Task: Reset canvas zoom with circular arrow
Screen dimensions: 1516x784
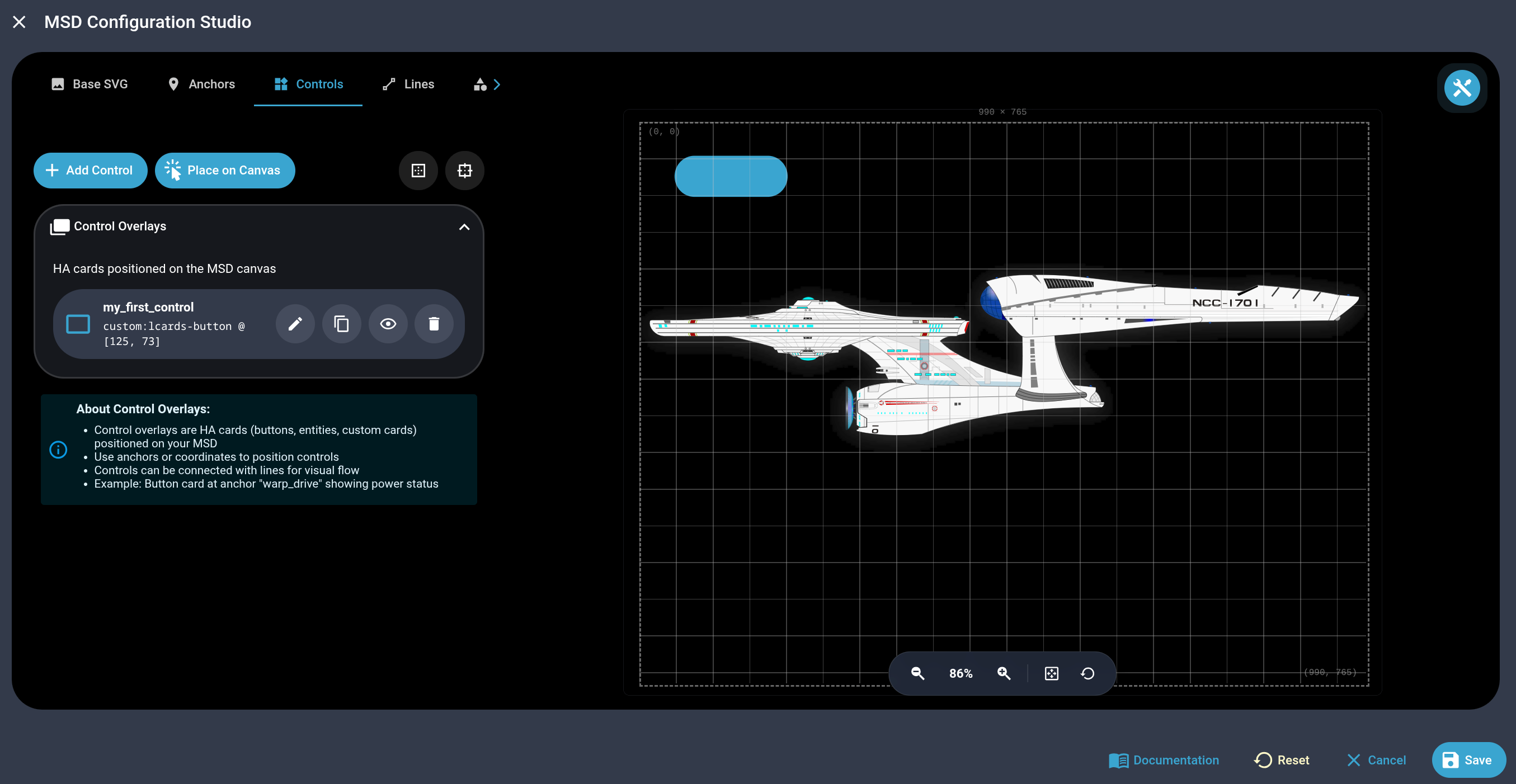Action: coord(1087,673)
